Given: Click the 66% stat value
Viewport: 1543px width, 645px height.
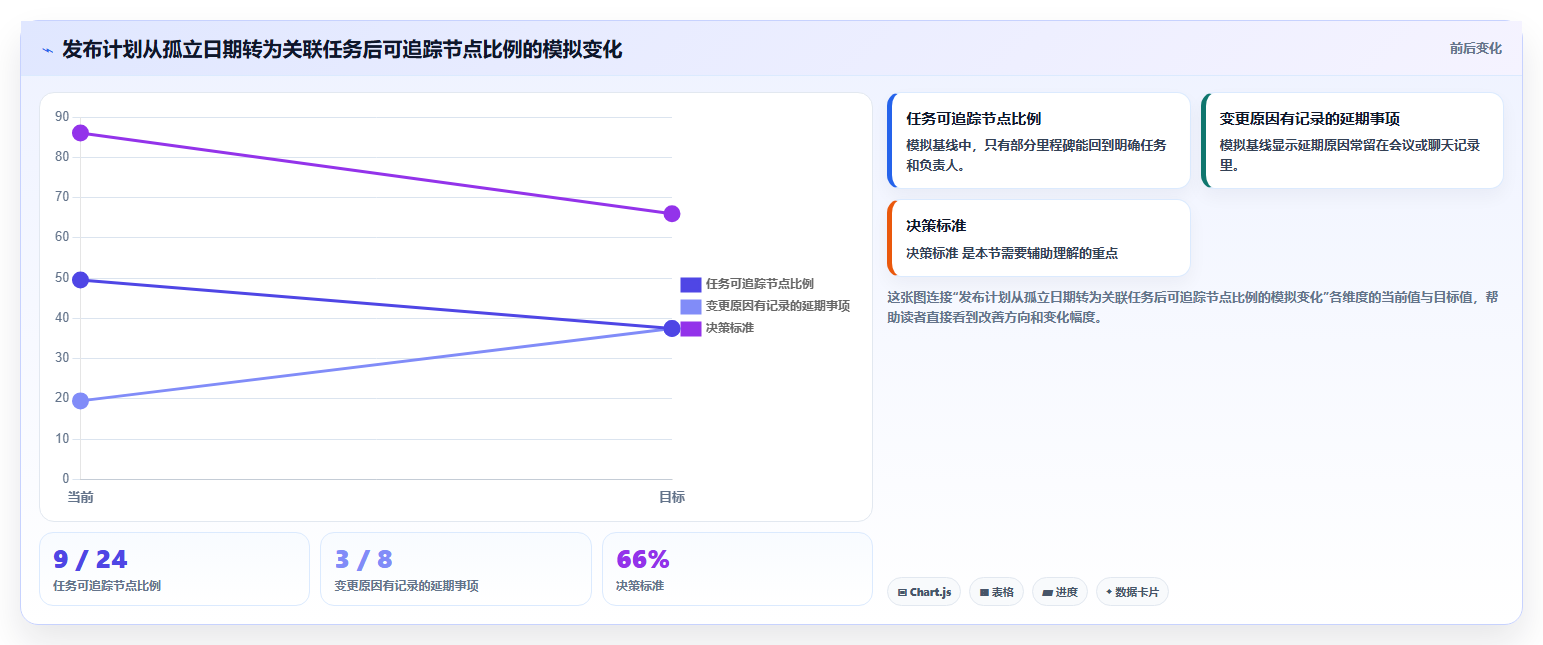Looking at the screenshot, I should click(x=643, y=559).
